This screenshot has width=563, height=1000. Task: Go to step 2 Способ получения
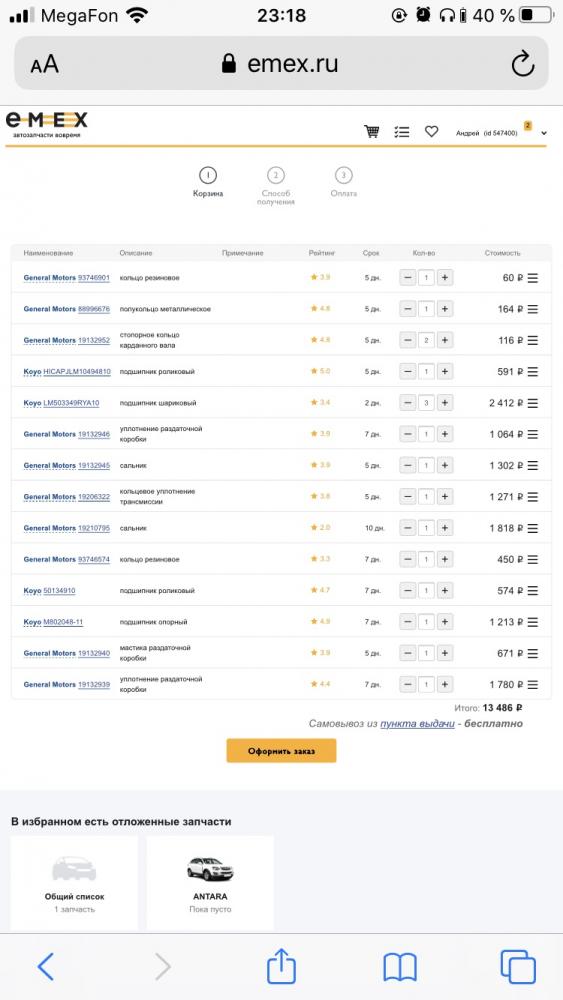(275, 186)
